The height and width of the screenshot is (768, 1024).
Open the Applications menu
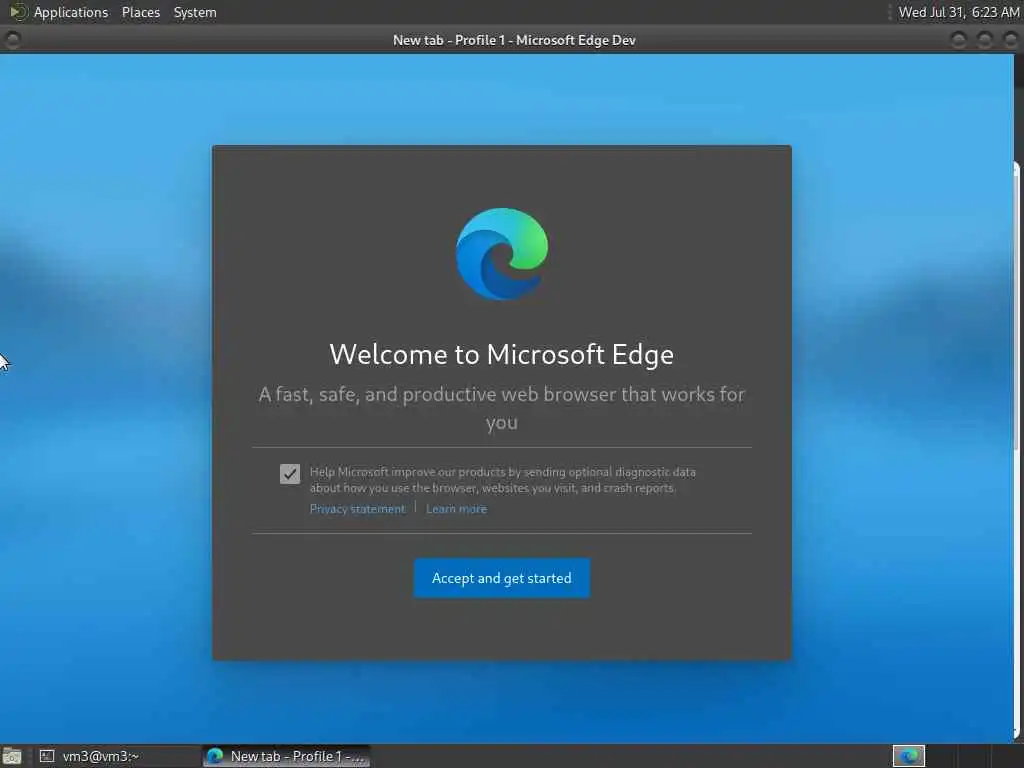coord(71,12)
